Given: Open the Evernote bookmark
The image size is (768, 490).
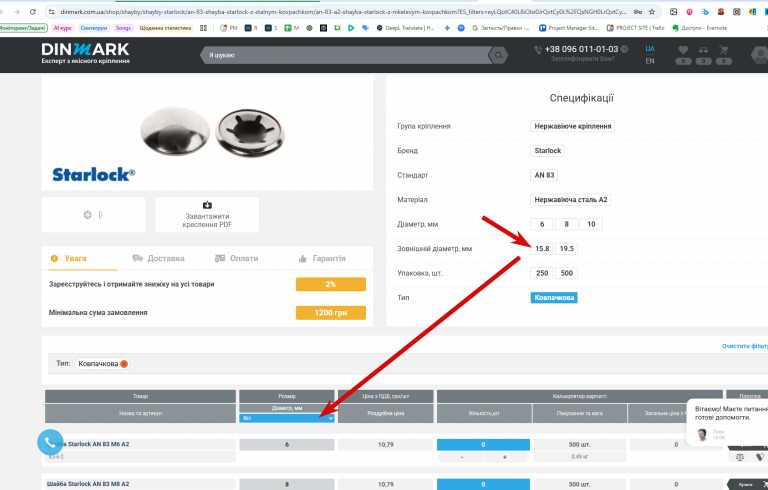Looking at the screenshot, I should coord(699,28).
